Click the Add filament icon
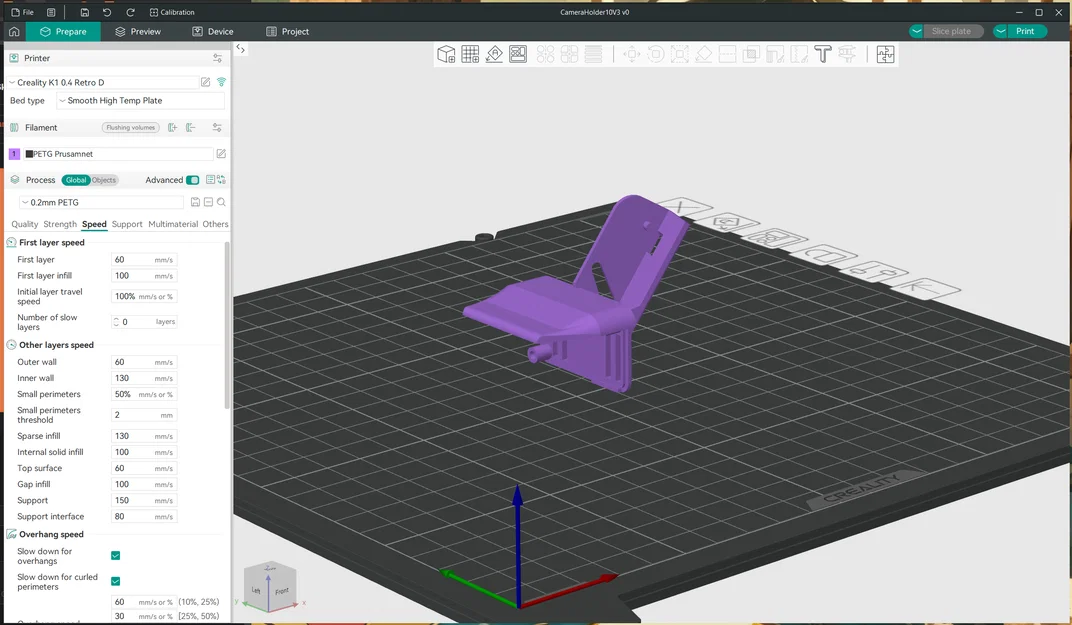This screenshot has height=625, width=1072. [172, 127]
